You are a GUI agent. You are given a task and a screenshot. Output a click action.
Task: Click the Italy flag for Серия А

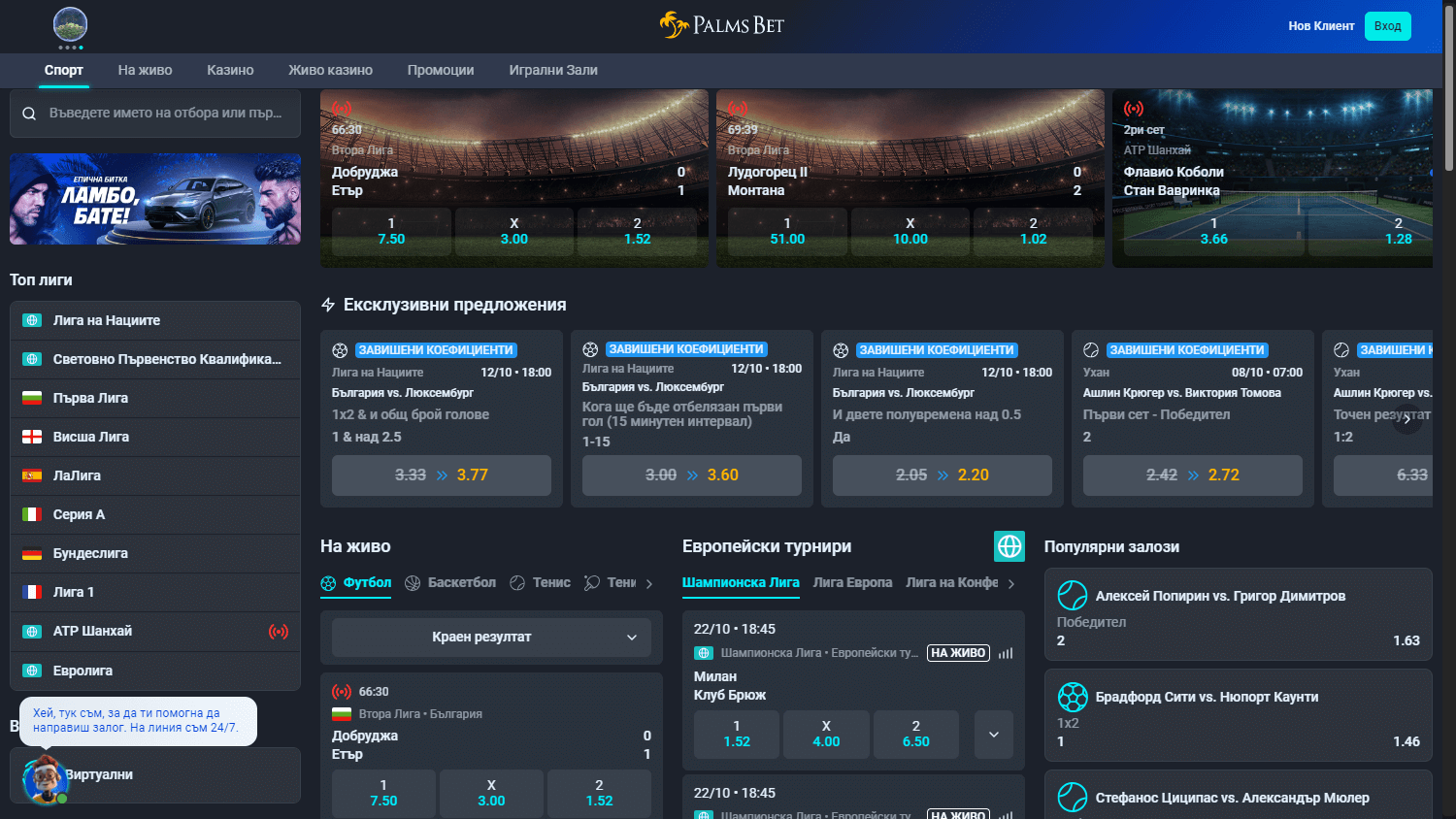[32, 514]
